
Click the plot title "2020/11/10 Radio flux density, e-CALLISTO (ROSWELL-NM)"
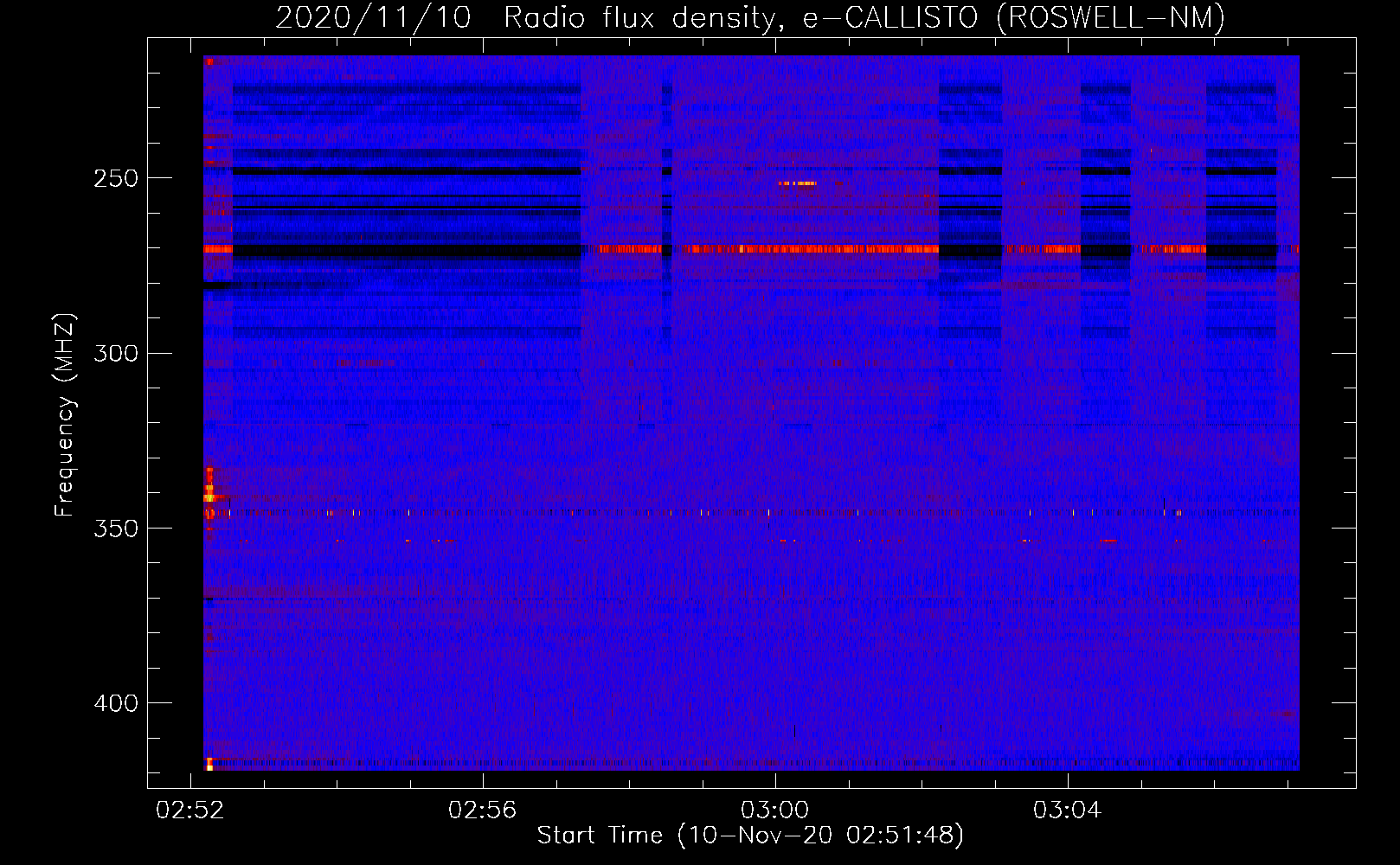pyautogui.click(x=750, y=17)
